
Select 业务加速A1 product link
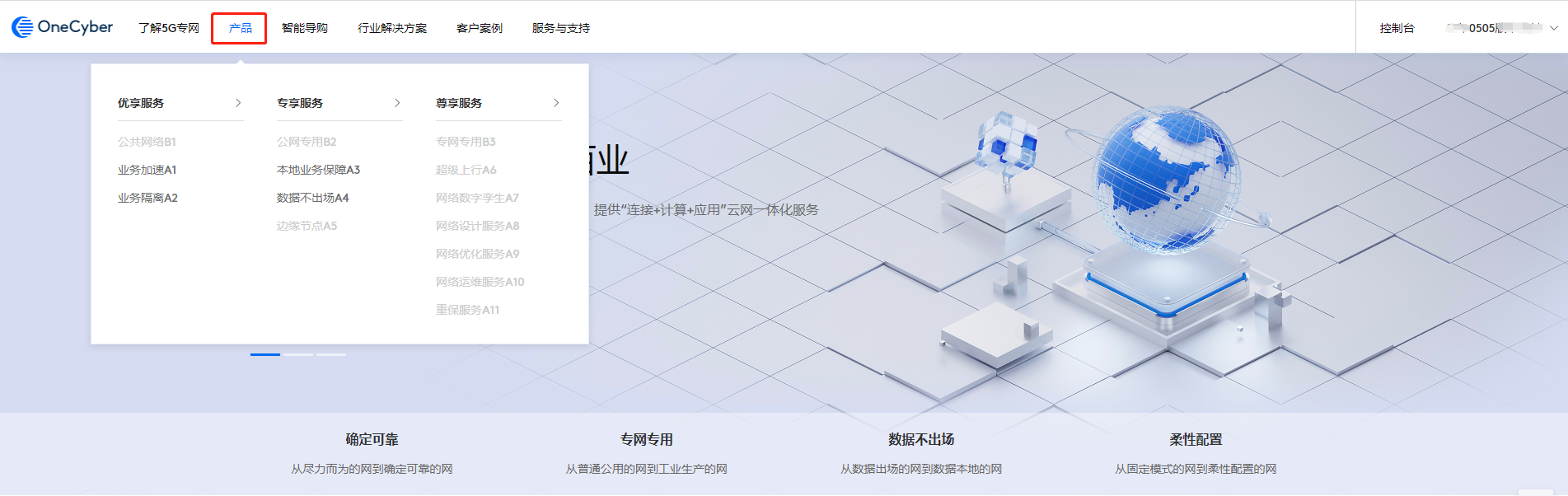147,170
